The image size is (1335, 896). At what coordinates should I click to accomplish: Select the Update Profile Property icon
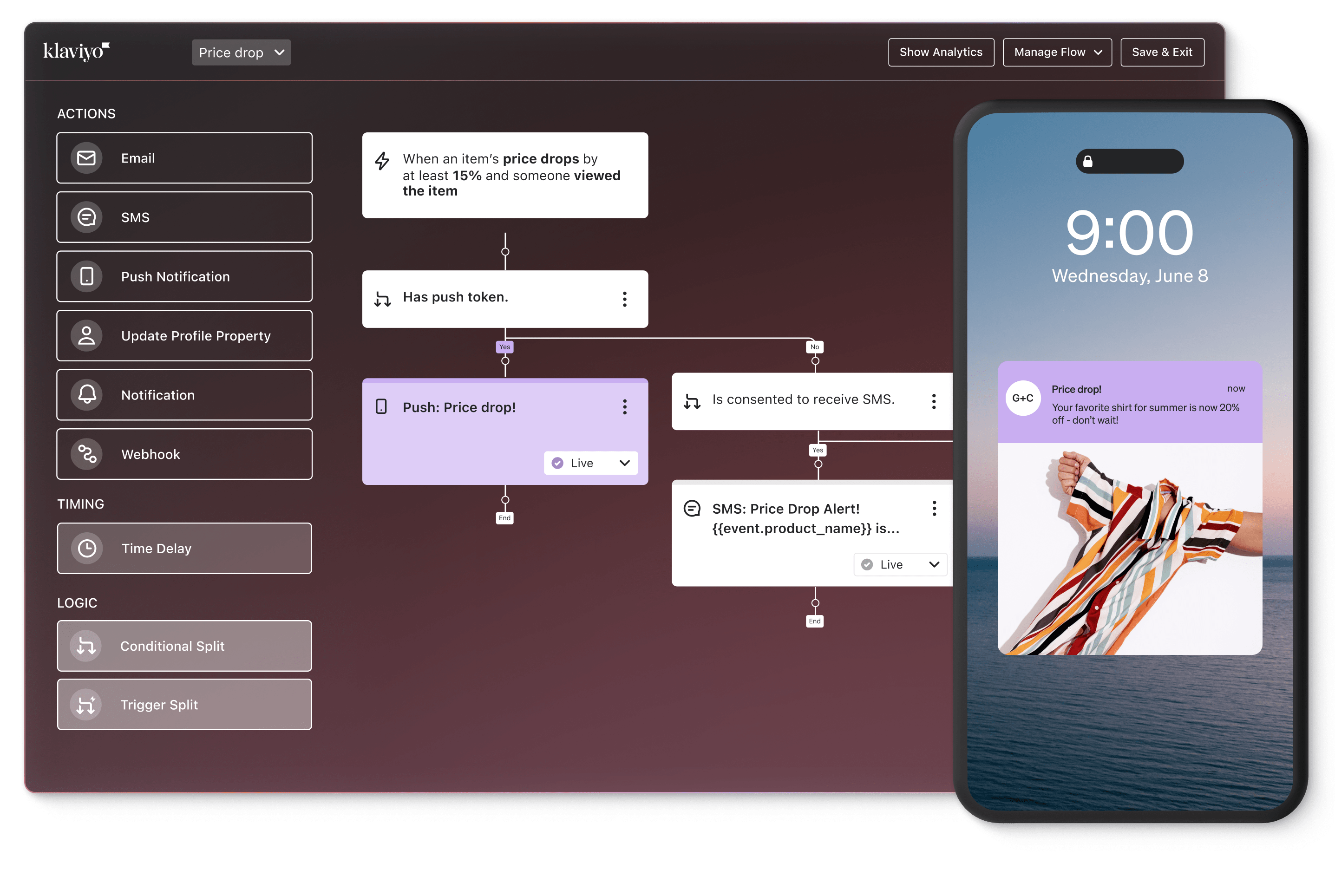coord(86,335)
